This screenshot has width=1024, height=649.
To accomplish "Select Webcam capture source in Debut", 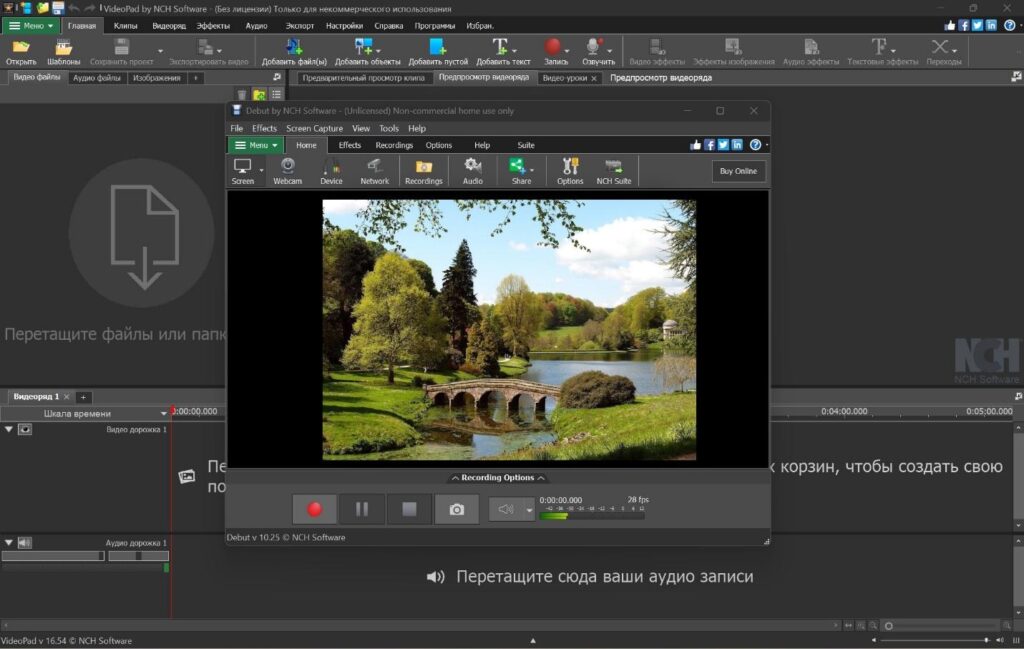I will click(x=287, y=171).
